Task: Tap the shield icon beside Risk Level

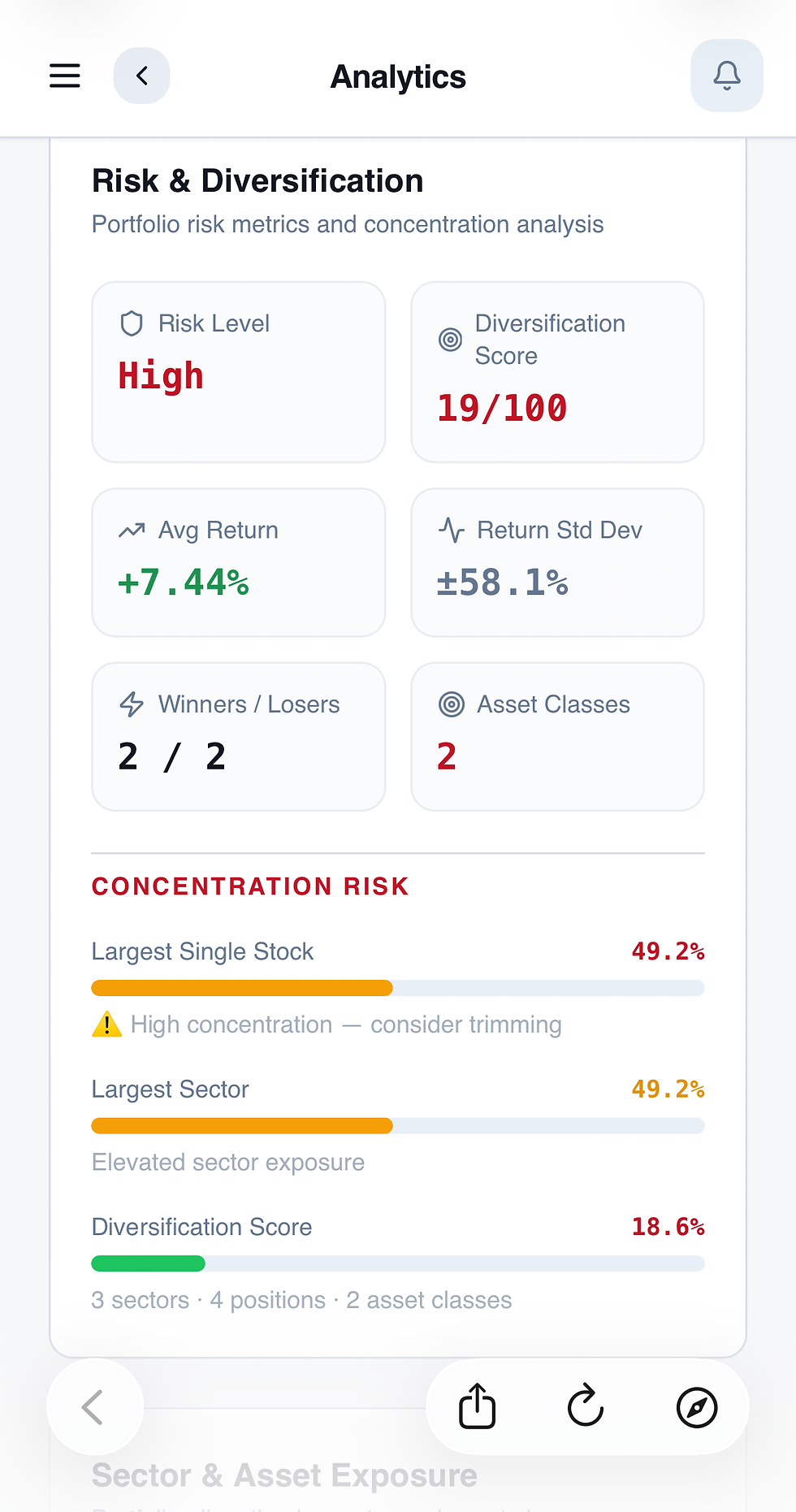Action: coord(132,323)
